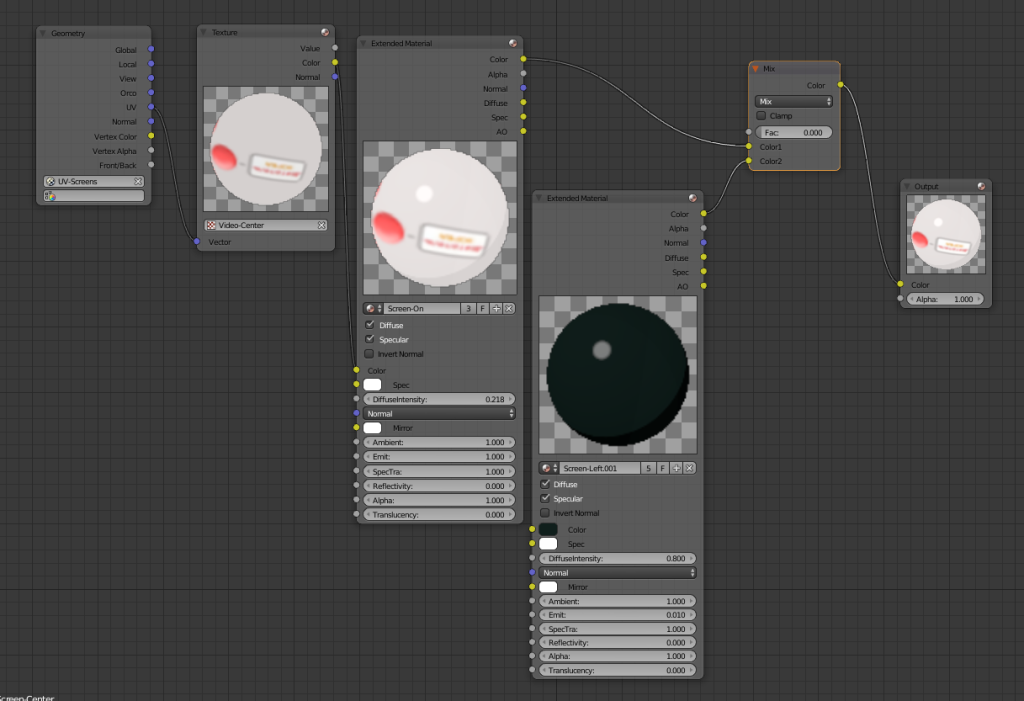Click the user count 3 button on Screen-On

[x=468, y=308]
